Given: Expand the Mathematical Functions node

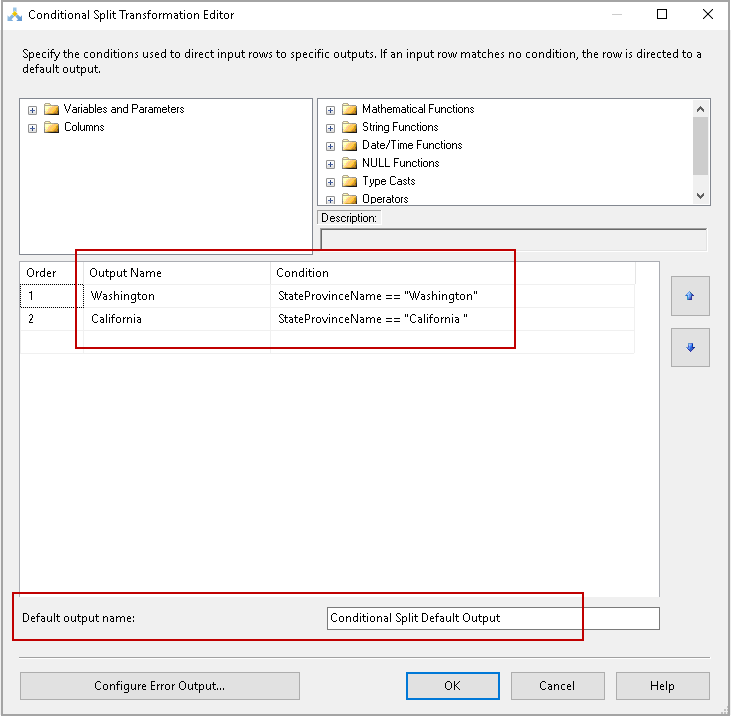Looking at the screenshot, I should (330, 110).
